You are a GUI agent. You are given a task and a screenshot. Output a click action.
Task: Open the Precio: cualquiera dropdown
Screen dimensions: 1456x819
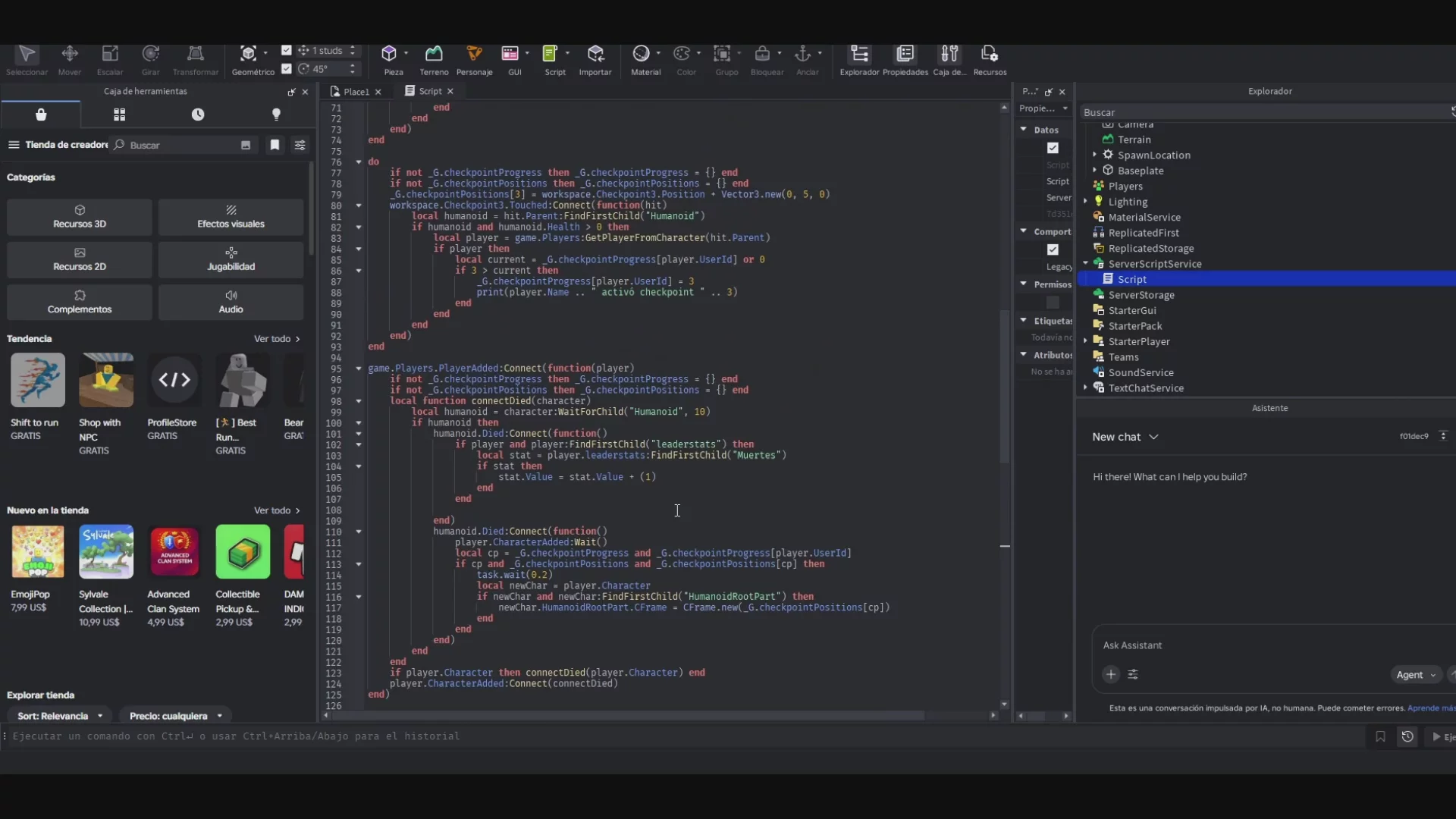pyautogui.click(x=176, y=716)
